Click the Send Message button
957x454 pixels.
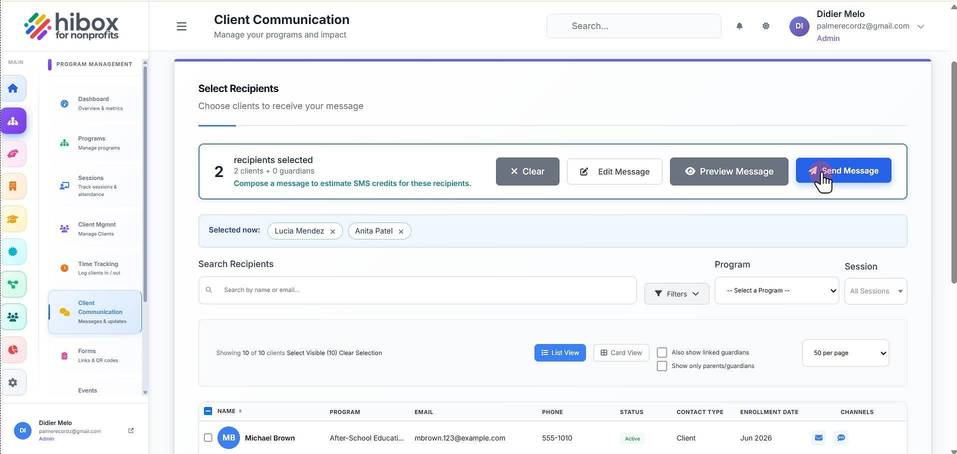[x=843, y=171]
